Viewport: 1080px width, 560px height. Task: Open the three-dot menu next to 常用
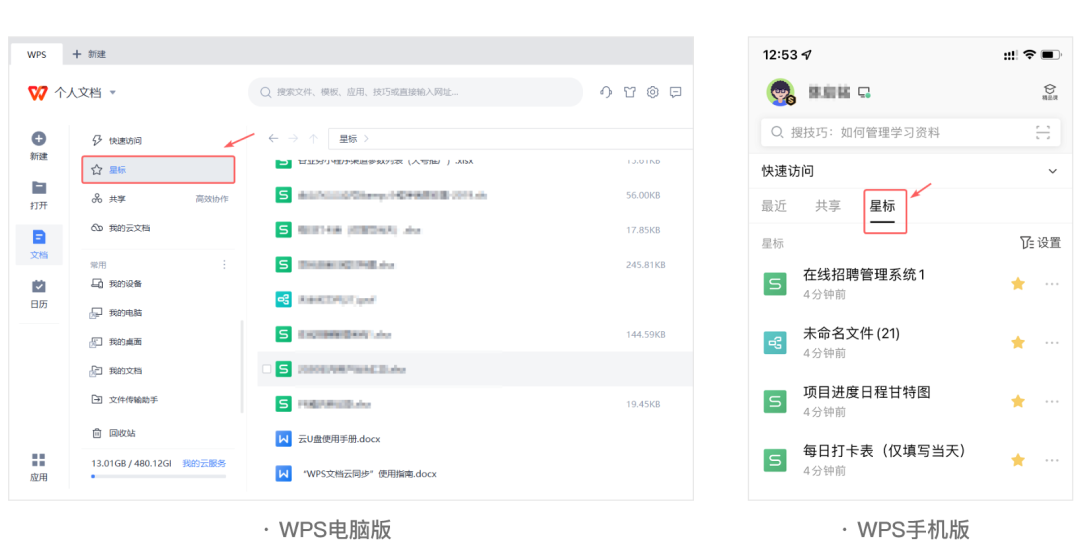[224, 265]
